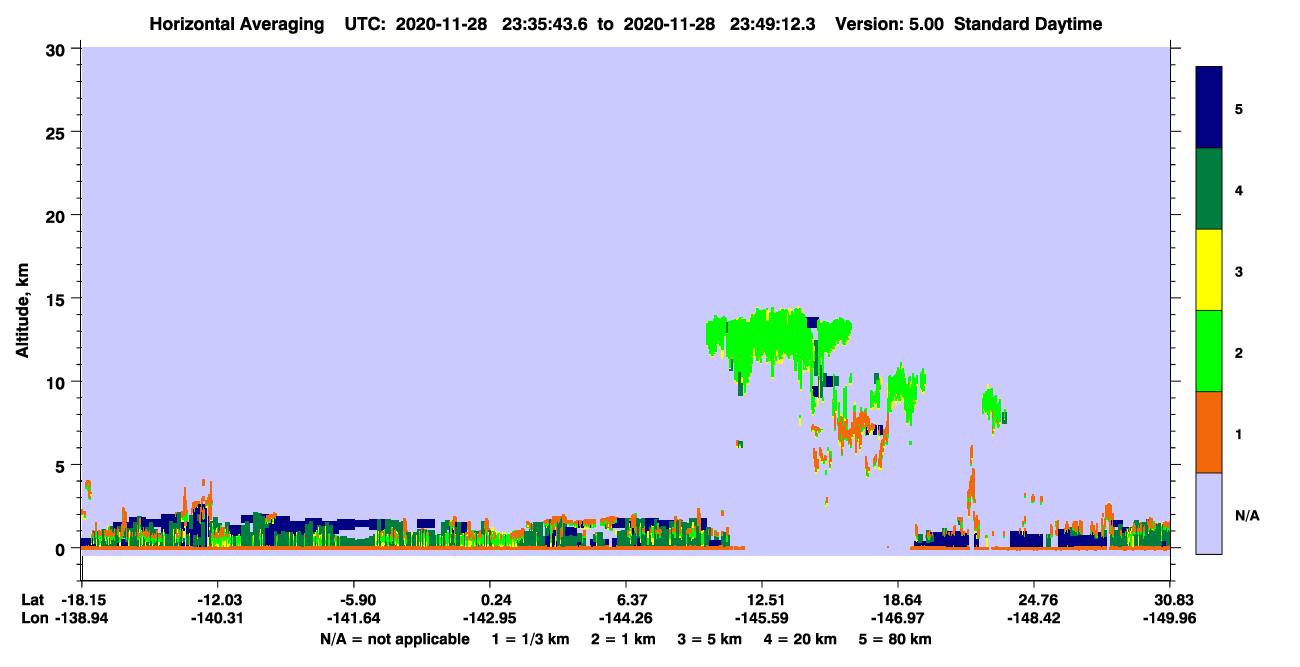
Task: Click the small isolated green cloud near 24 latitude
Action: click(993, 406)
